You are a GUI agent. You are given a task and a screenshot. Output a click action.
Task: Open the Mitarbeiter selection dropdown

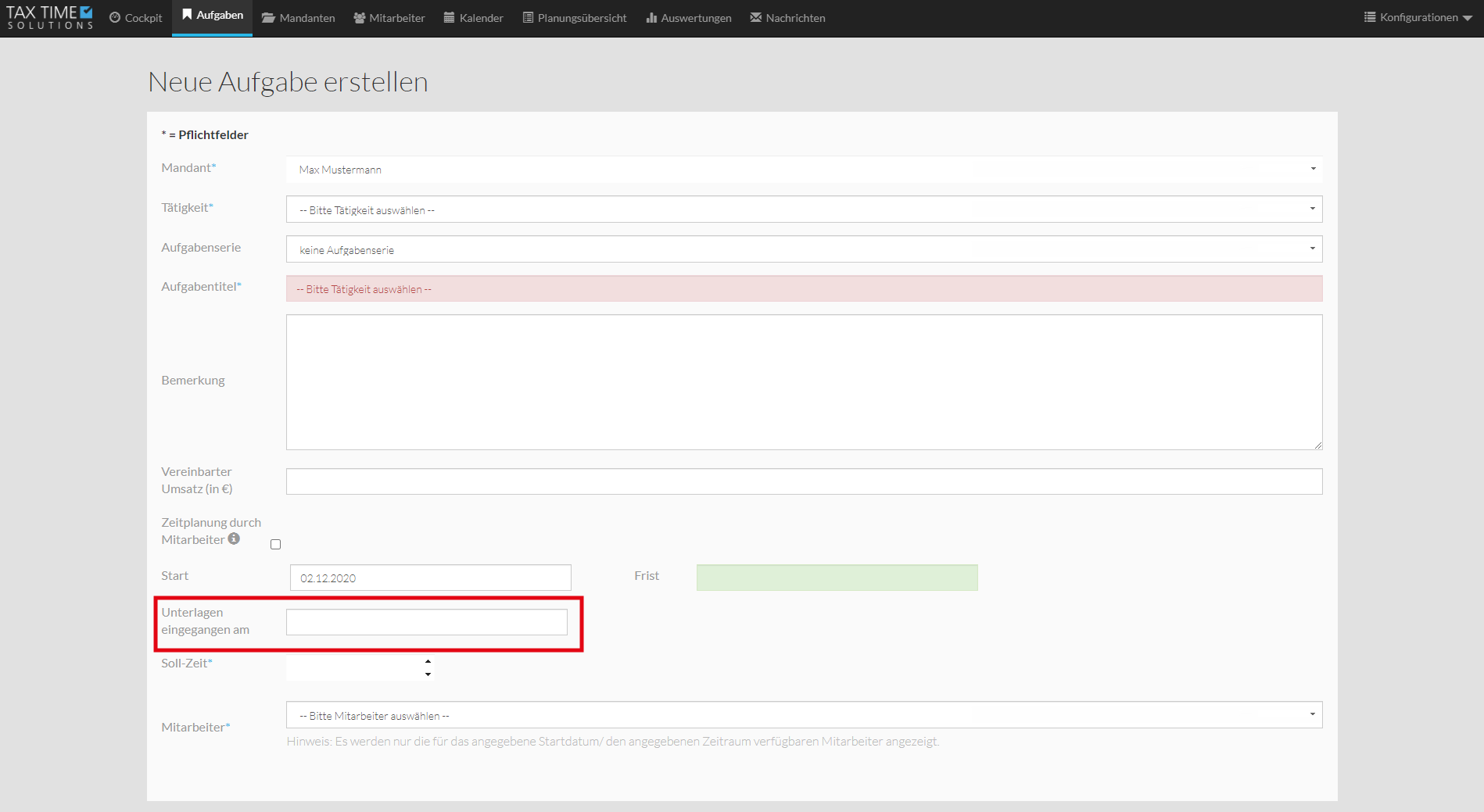coord(805,715)
